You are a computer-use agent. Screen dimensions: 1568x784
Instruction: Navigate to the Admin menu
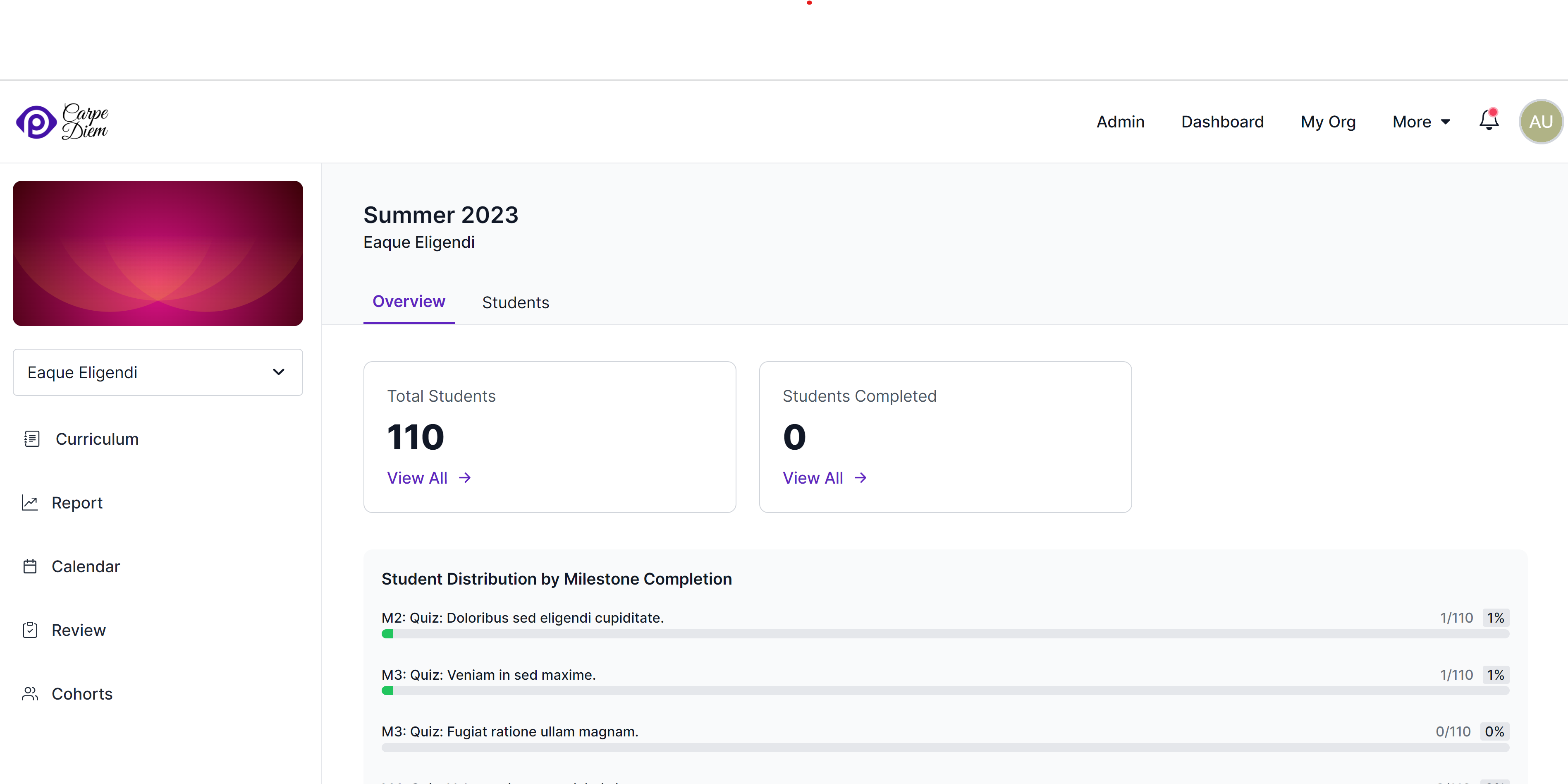point(1120,121)
